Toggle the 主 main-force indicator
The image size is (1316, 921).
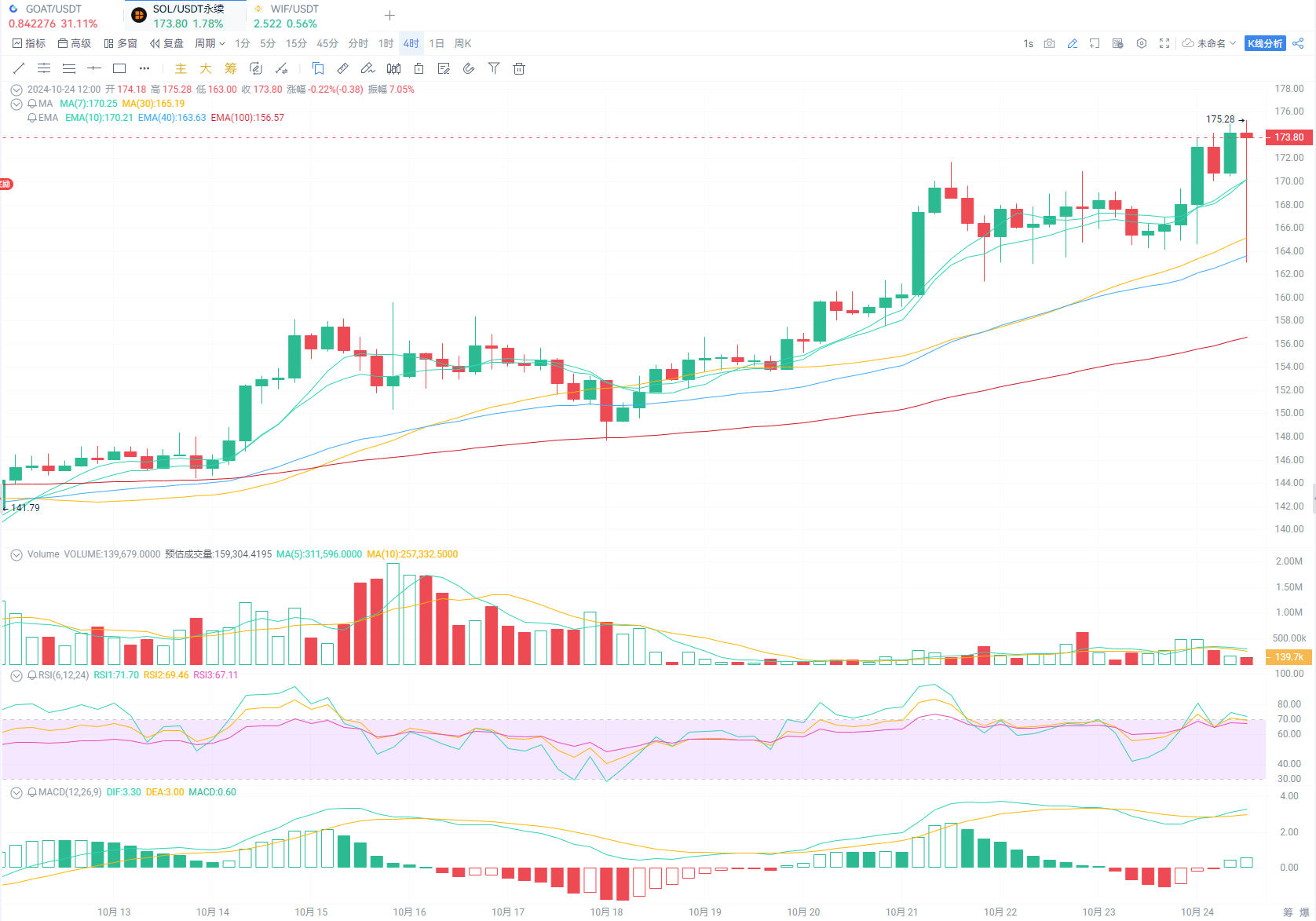point(181,68)
